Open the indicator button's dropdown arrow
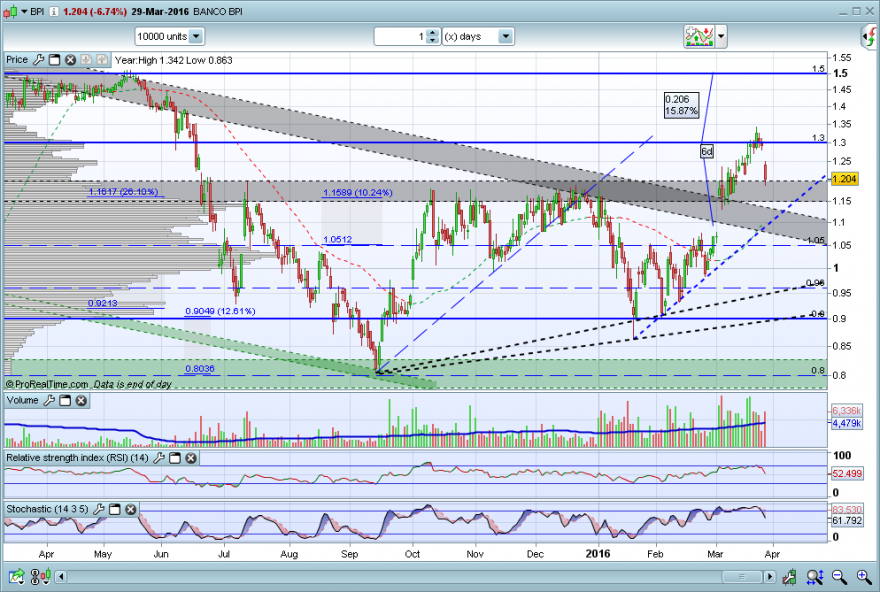 coord(721,37)
